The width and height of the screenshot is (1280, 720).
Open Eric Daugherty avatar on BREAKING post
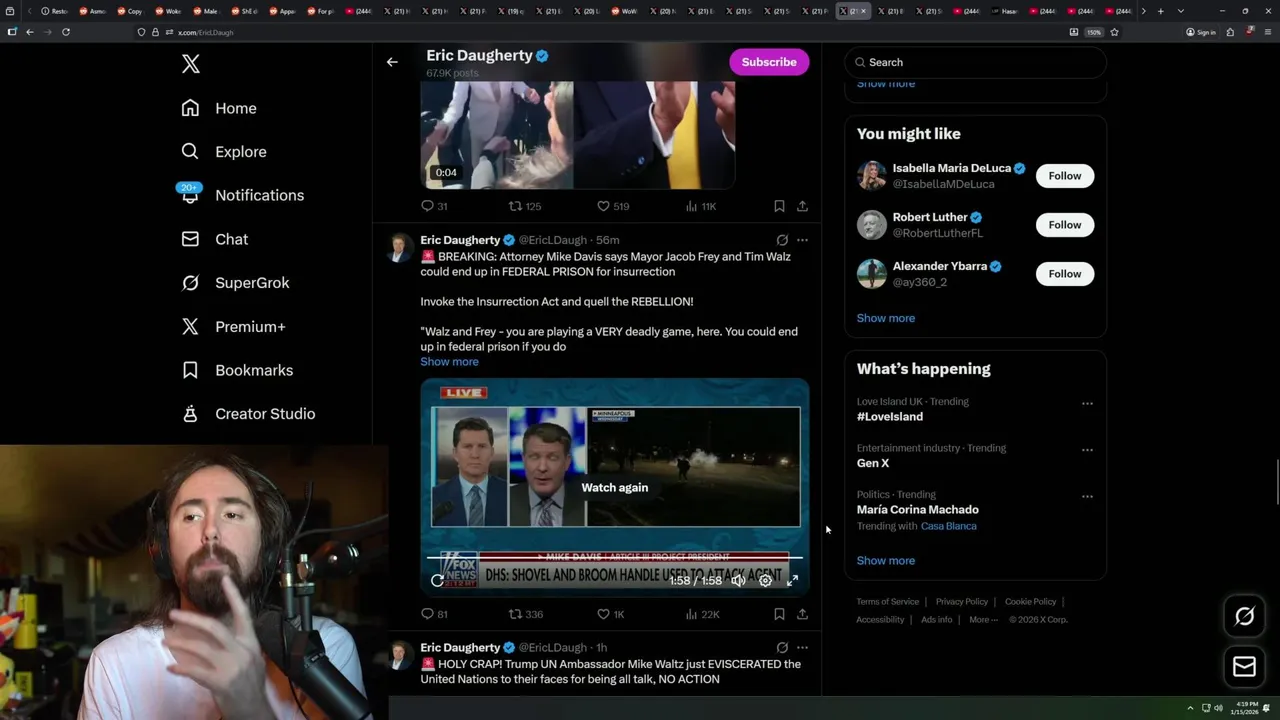click(x=400, y=248)
